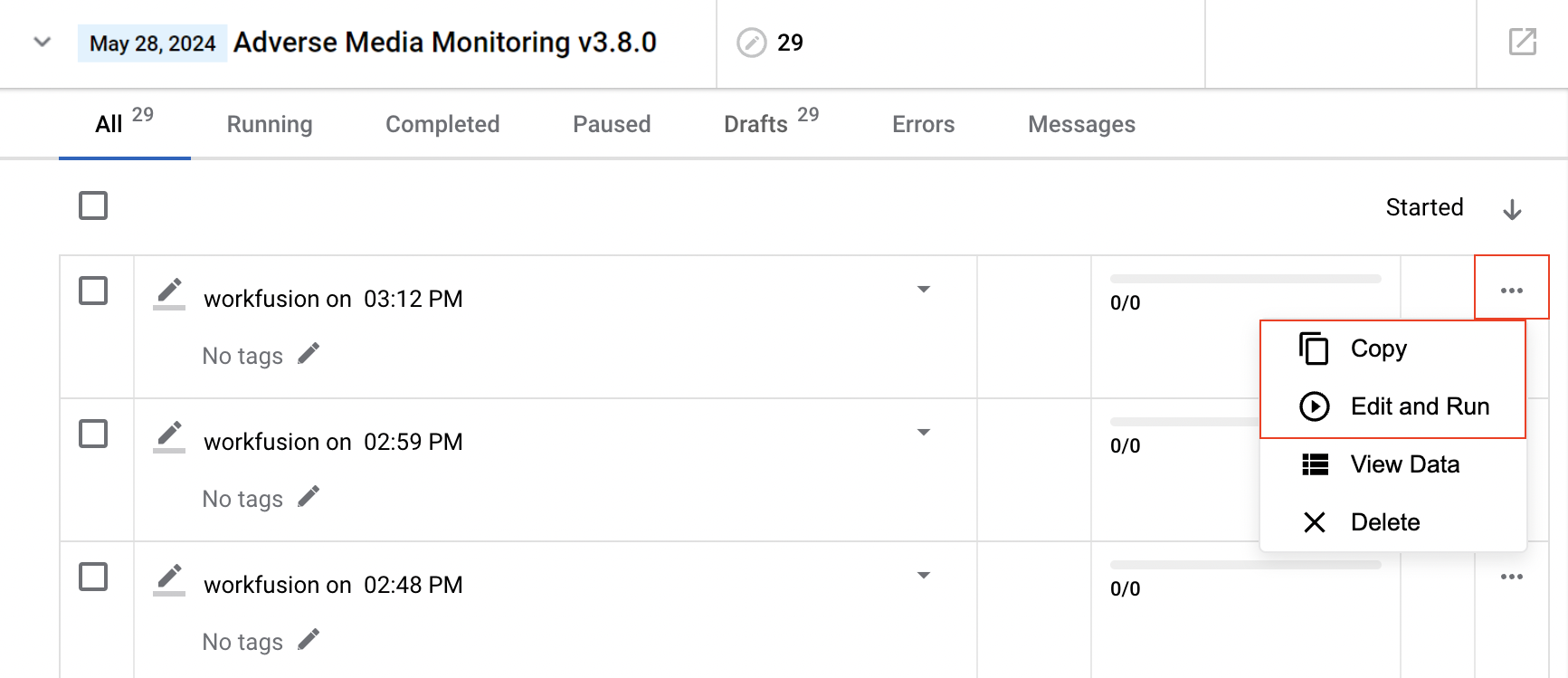The height and width of the screenshot is (678, 1568).
Task: Select the checkbox for 03:12 PM record
Action: (x=93, y=291)
